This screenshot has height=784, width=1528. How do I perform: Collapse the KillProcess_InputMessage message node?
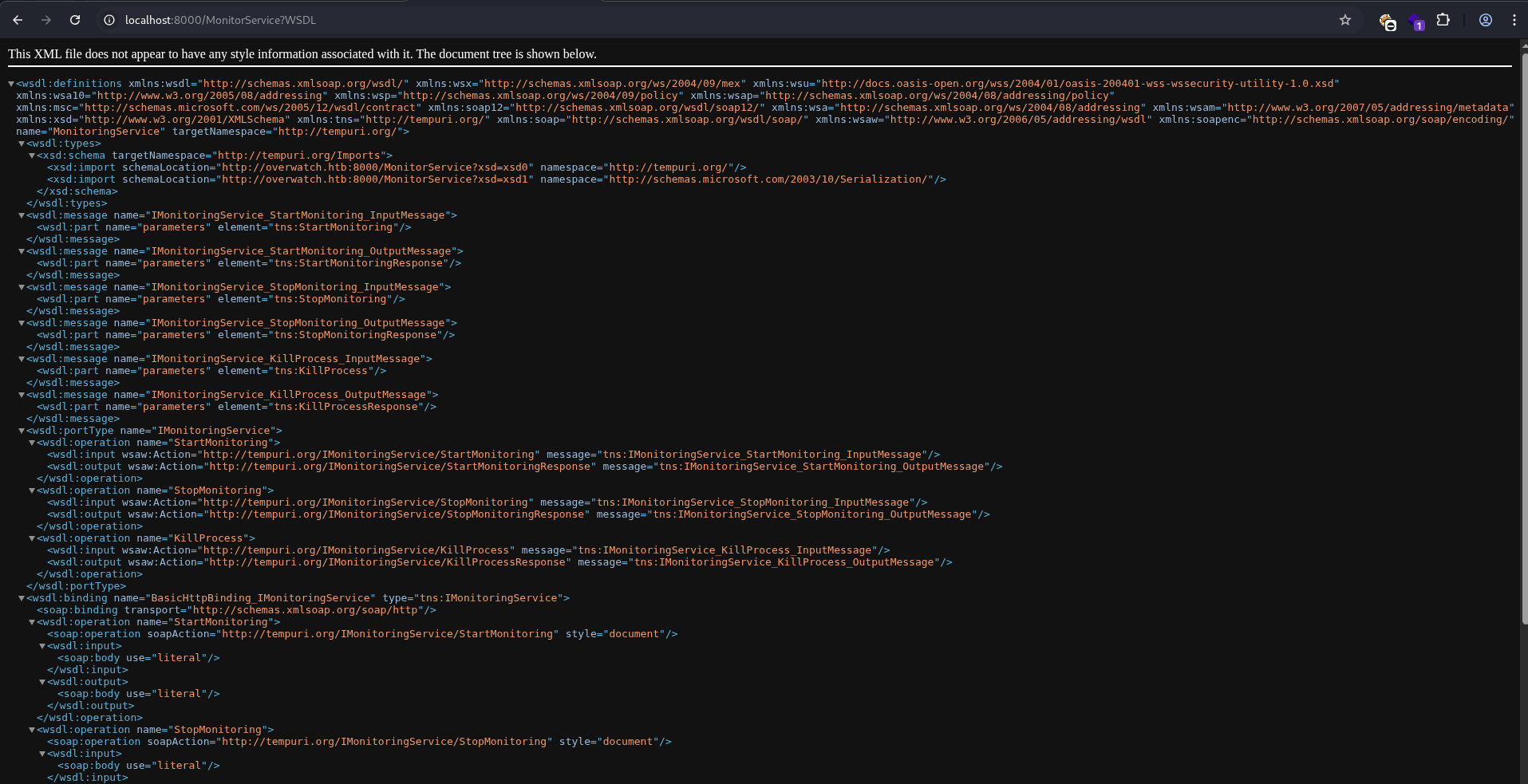tap(22, 359)
